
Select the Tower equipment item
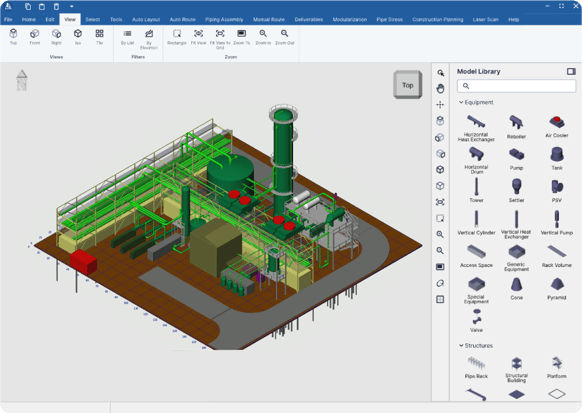click(476, 190)
